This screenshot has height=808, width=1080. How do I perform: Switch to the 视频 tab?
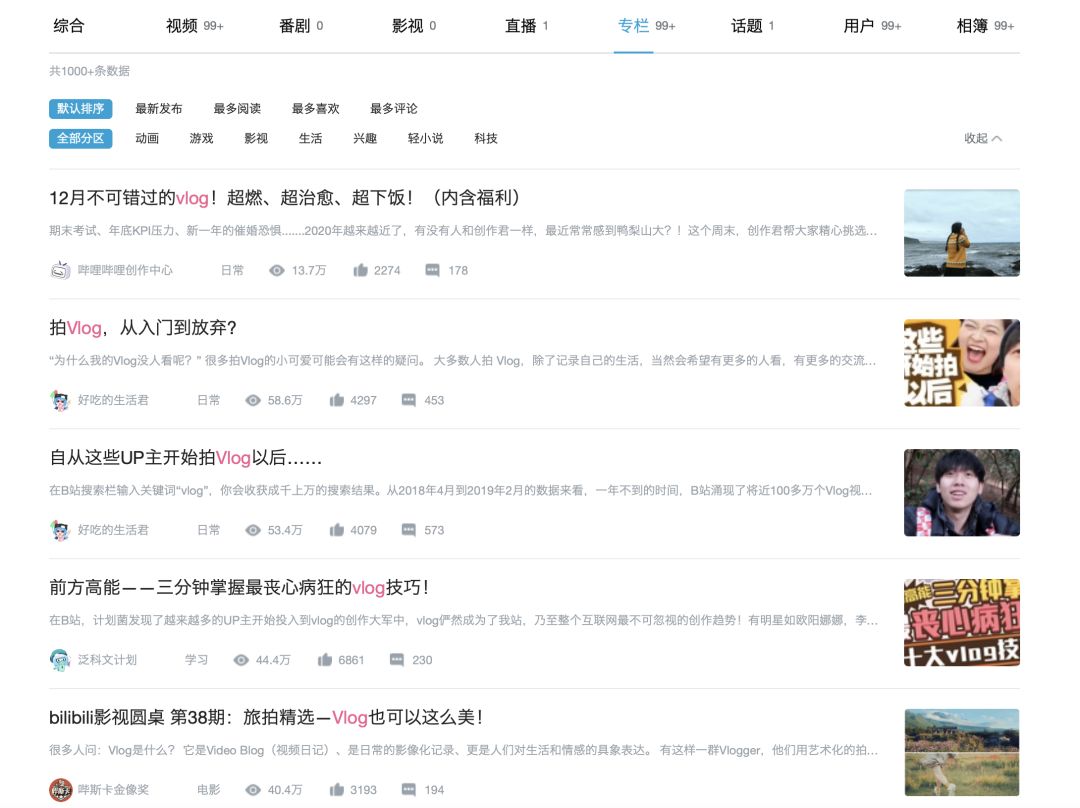(x=194, y=26)
